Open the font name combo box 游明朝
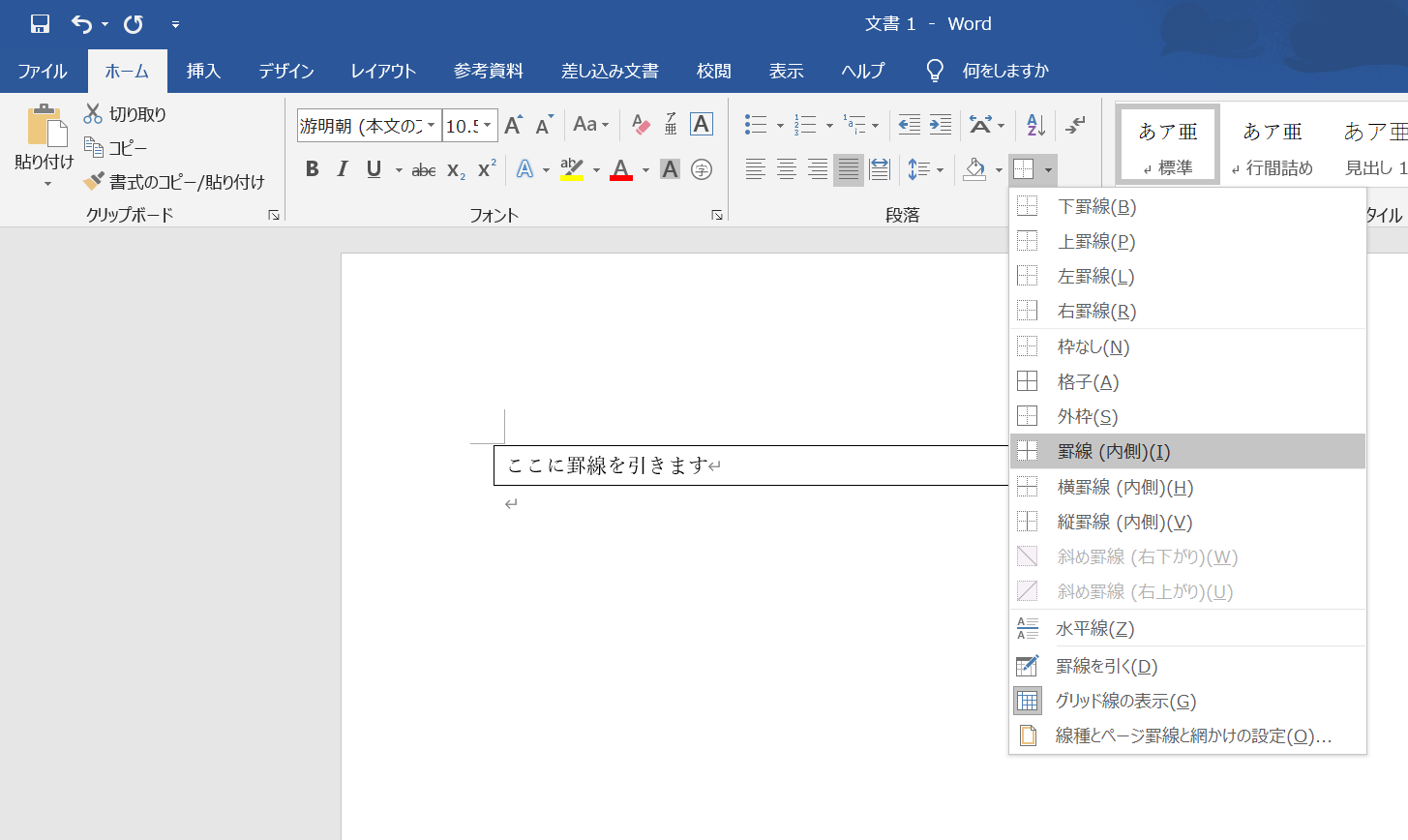 [369, 126]
